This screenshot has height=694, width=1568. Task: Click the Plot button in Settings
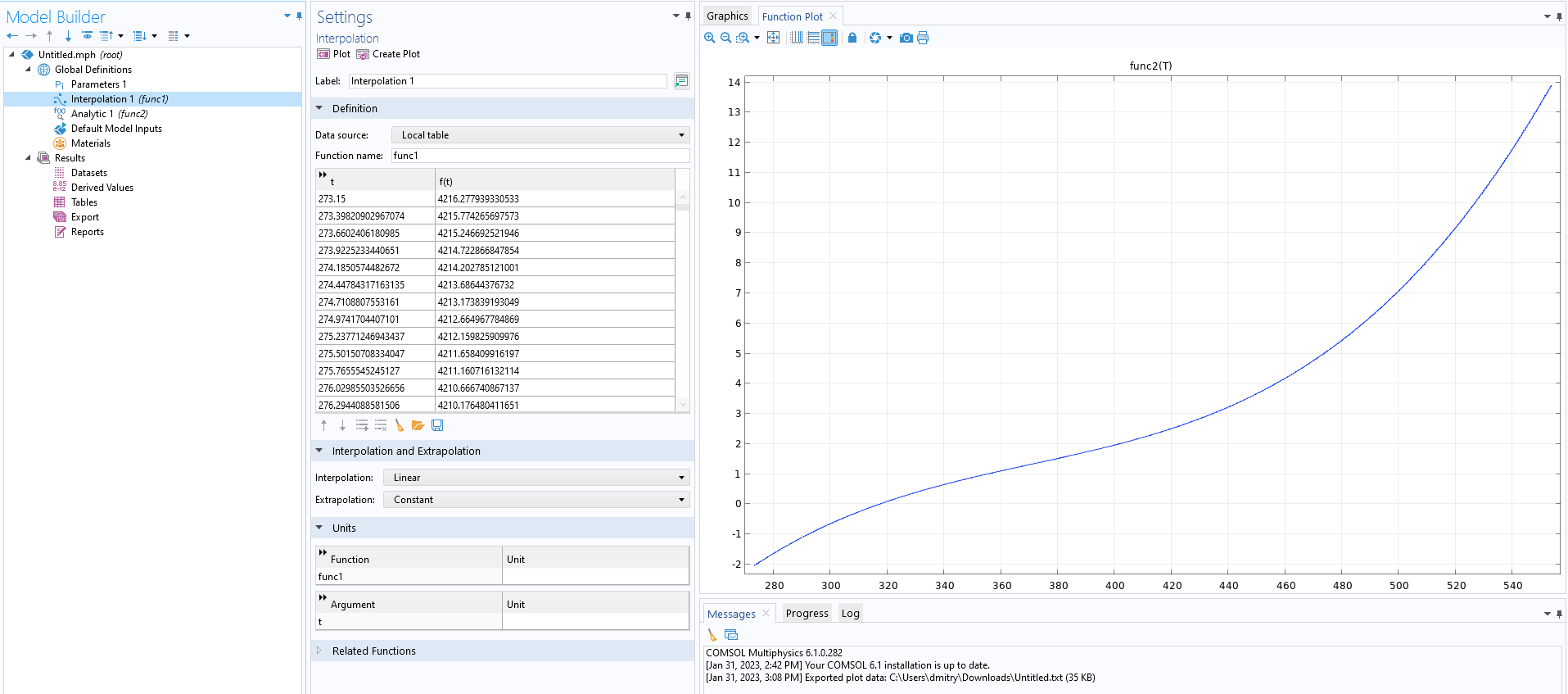coord(333,54)
